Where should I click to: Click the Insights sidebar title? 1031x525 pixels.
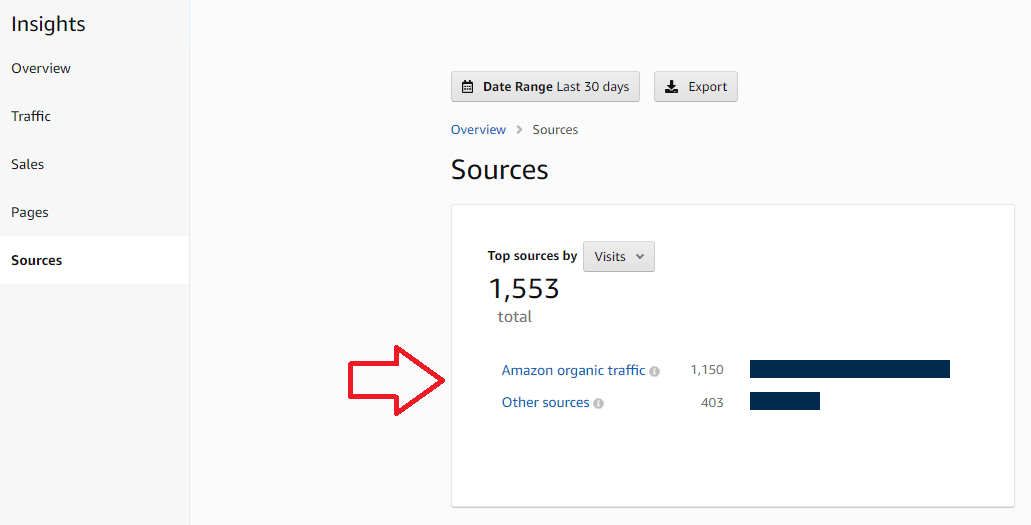point(48,24)
